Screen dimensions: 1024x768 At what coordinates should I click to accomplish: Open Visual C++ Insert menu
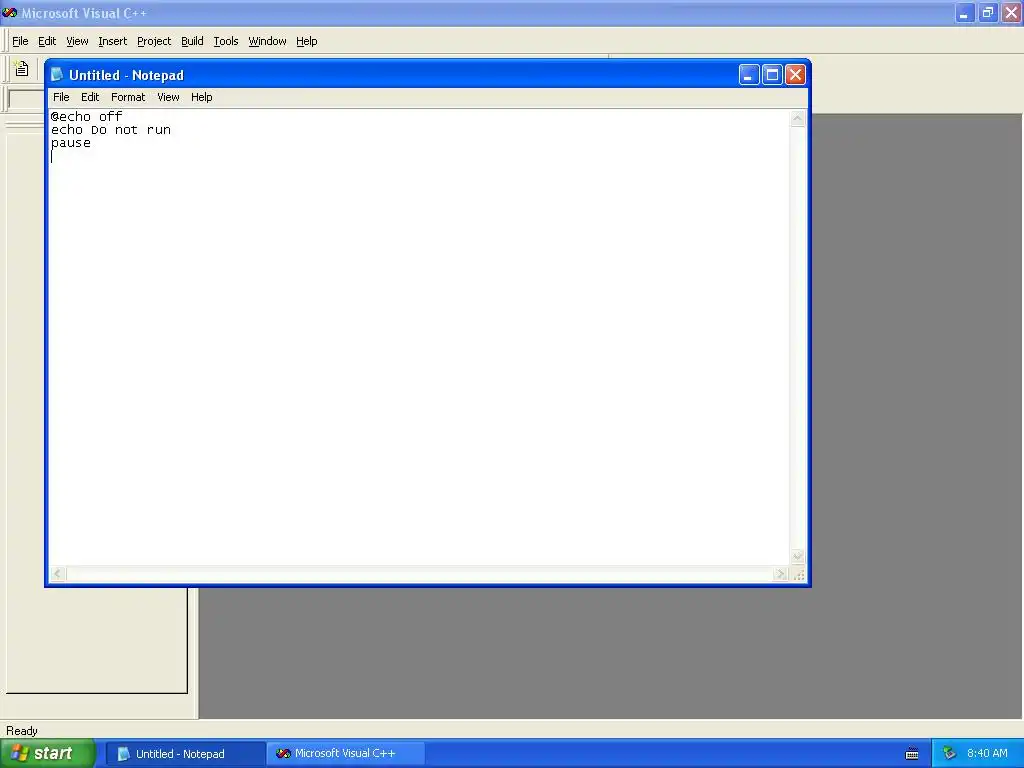(x=112, y=41)
